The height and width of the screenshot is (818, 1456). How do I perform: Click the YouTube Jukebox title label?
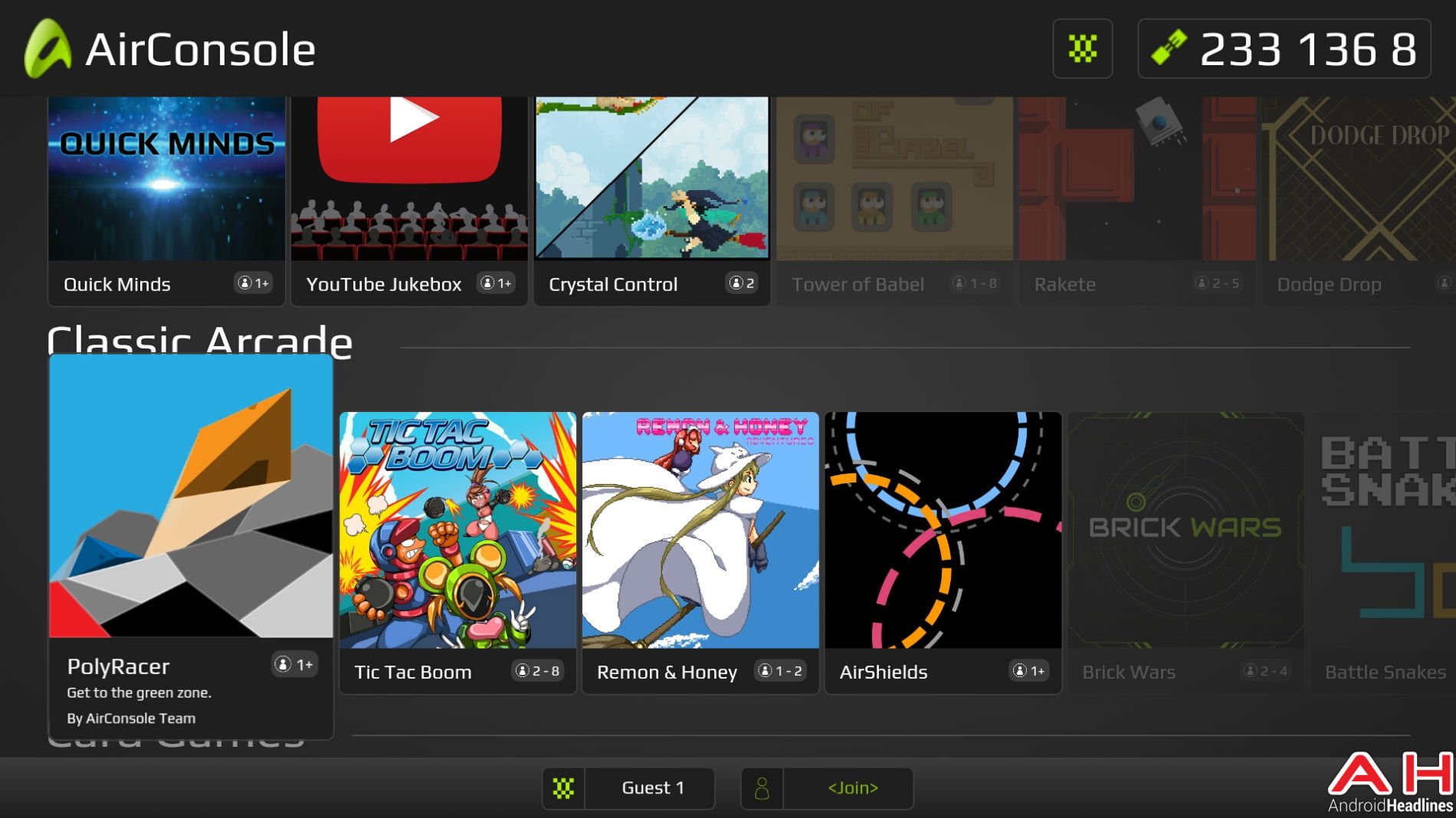384,284
